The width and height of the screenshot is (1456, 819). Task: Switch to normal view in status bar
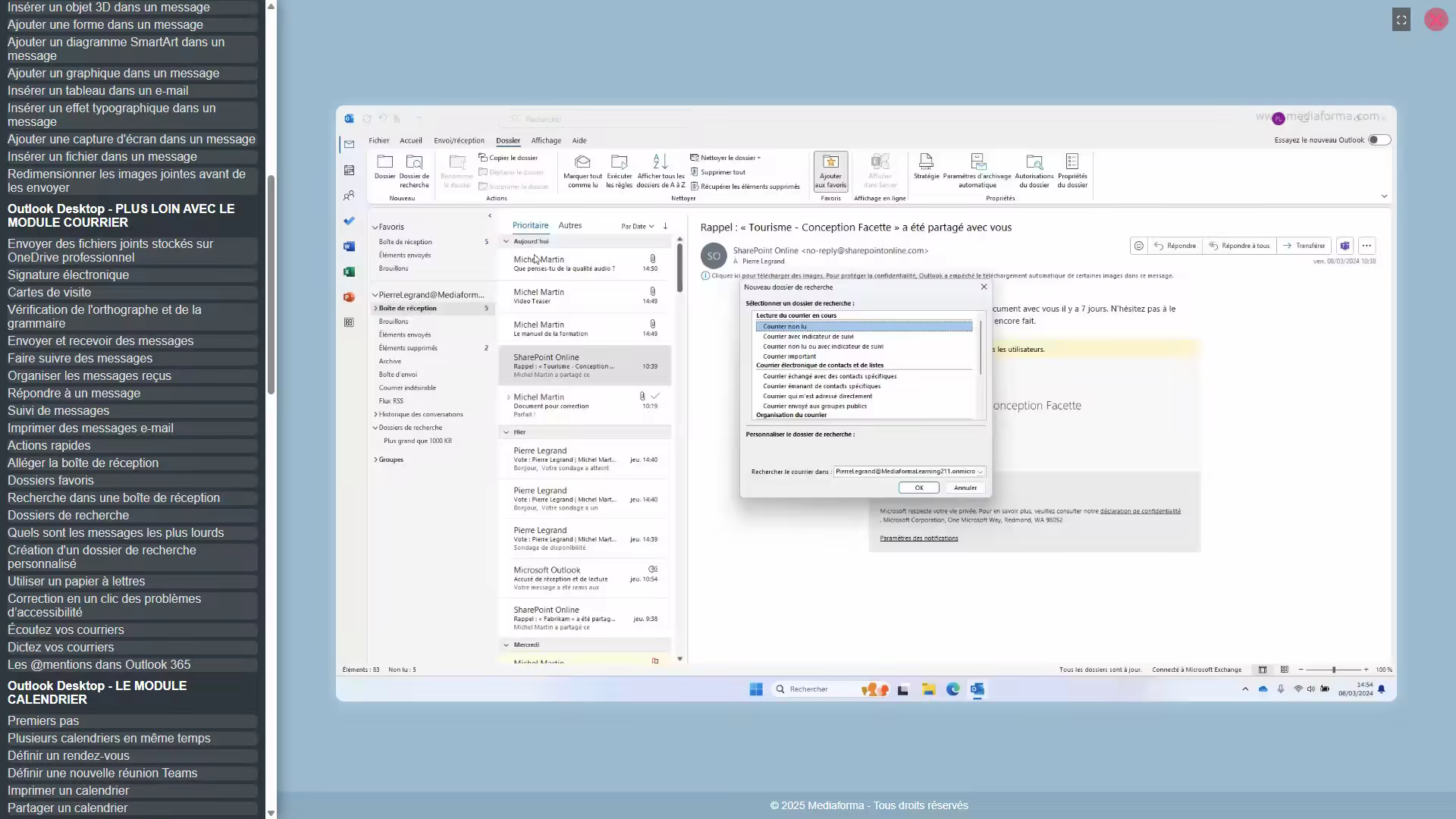coord(1263,670)
